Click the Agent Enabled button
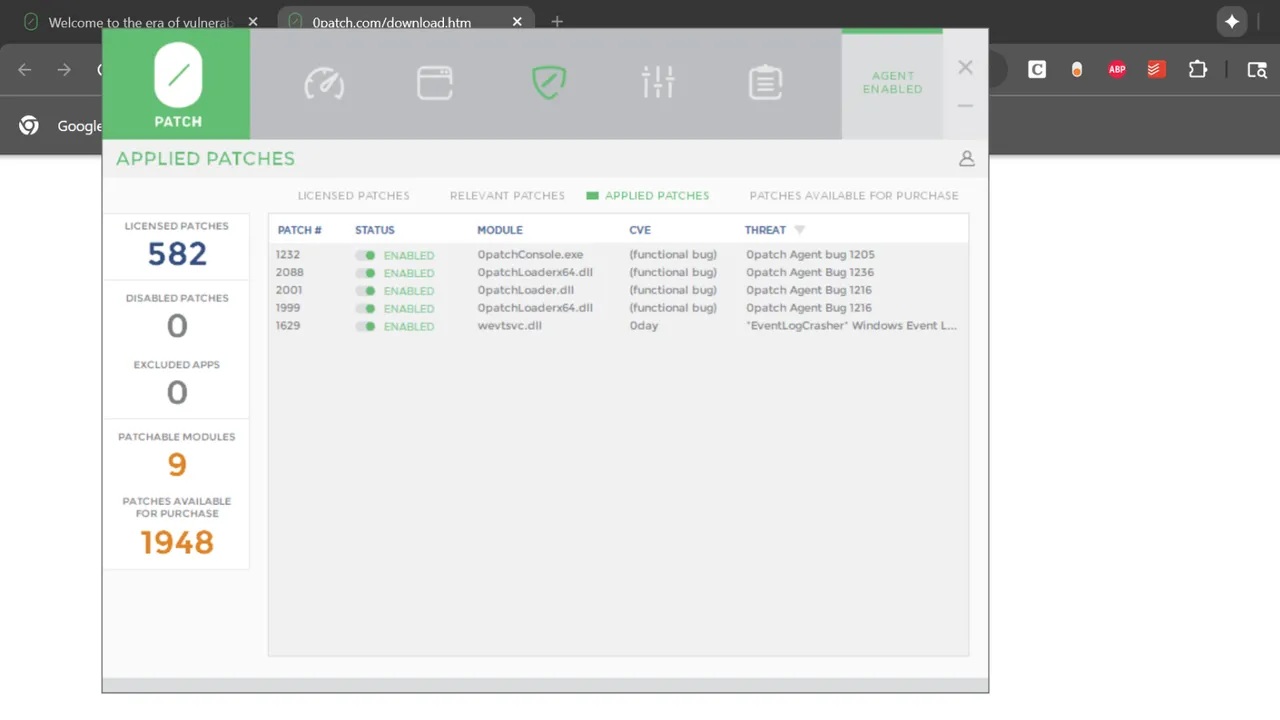Viewport: 1280px width, 720px height. click(x=892, y=83)
